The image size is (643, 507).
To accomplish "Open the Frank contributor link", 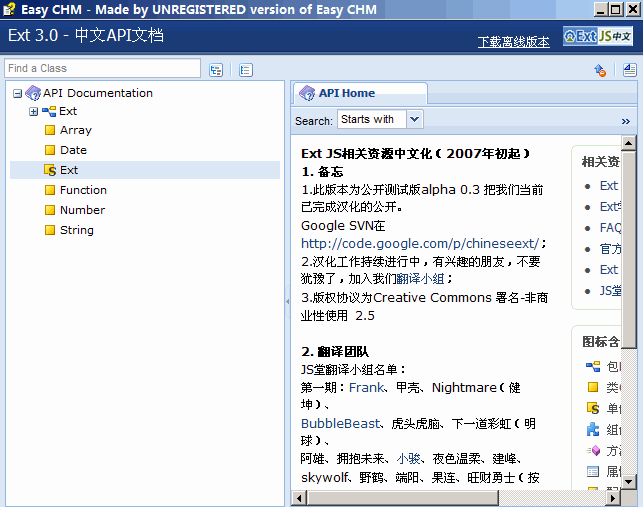I will pyautogui.click(x=367, y=388).
